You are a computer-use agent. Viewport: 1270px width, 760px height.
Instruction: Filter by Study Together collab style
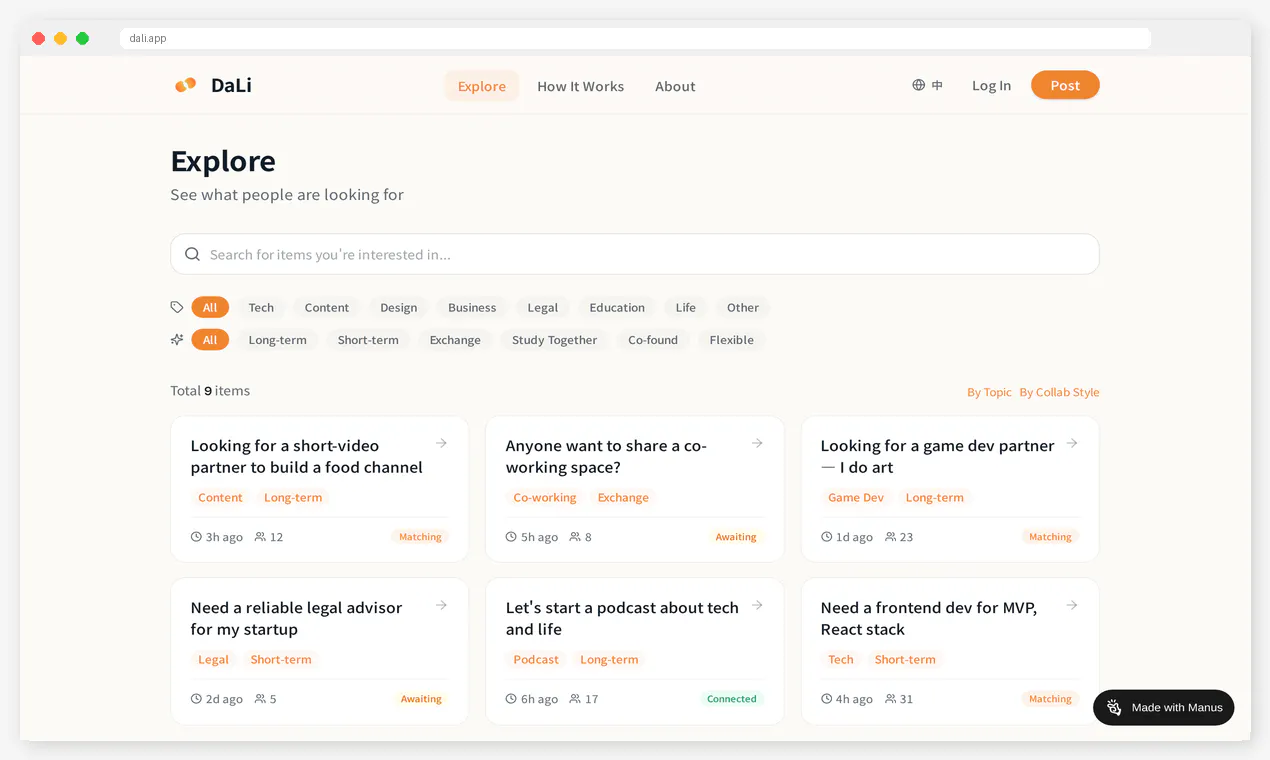tap(554, 339)
